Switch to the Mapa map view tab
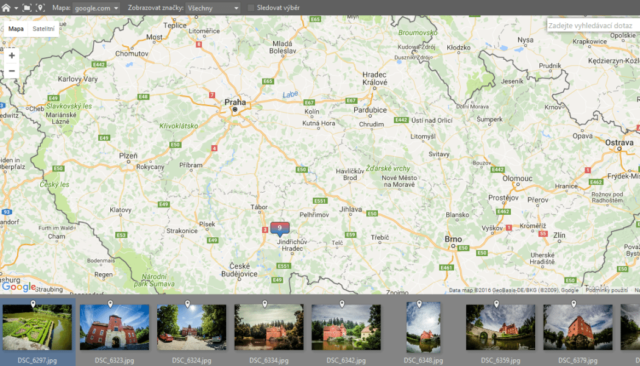The height and width of the screenshot is (366, 640). 16,29
